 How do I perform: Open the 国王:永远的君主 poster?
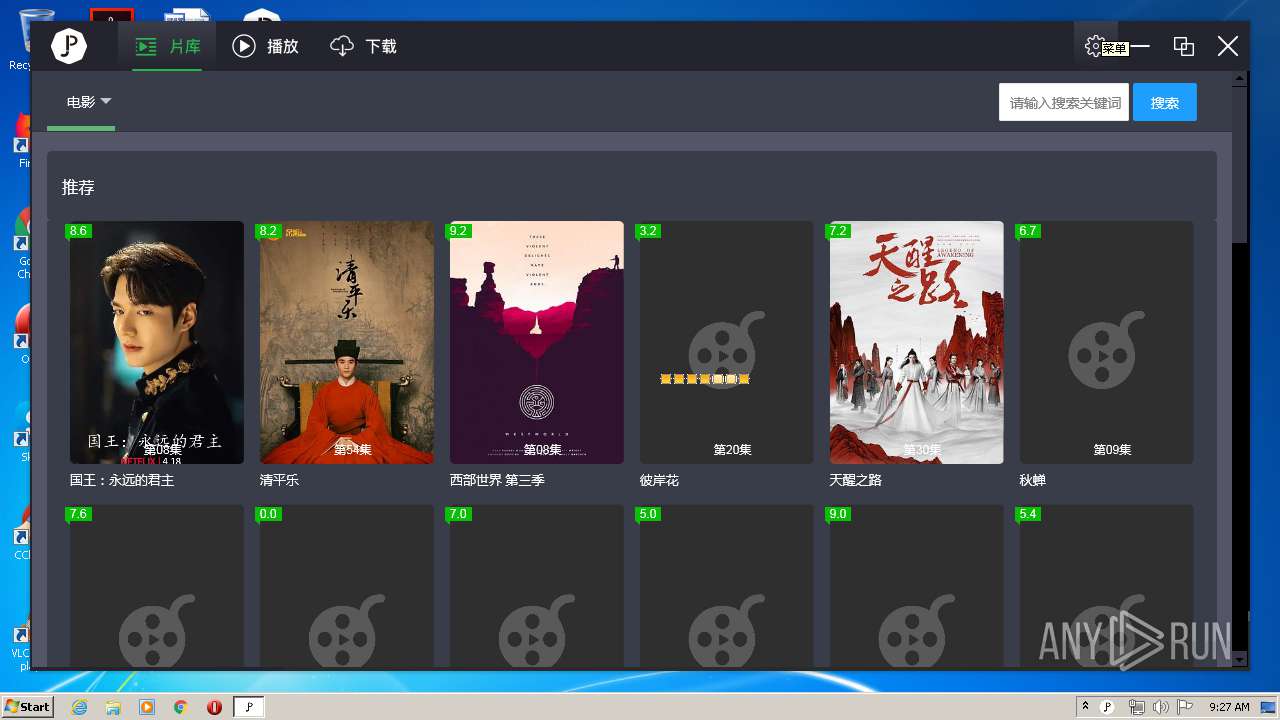[157, 342]
